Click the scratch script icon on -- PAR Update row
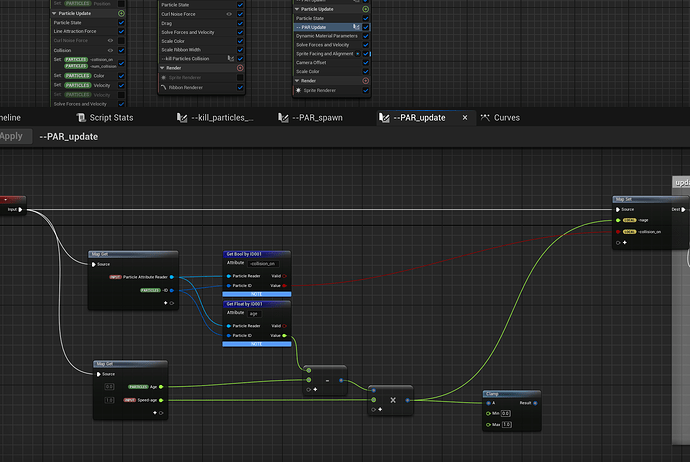 point(356,27)
